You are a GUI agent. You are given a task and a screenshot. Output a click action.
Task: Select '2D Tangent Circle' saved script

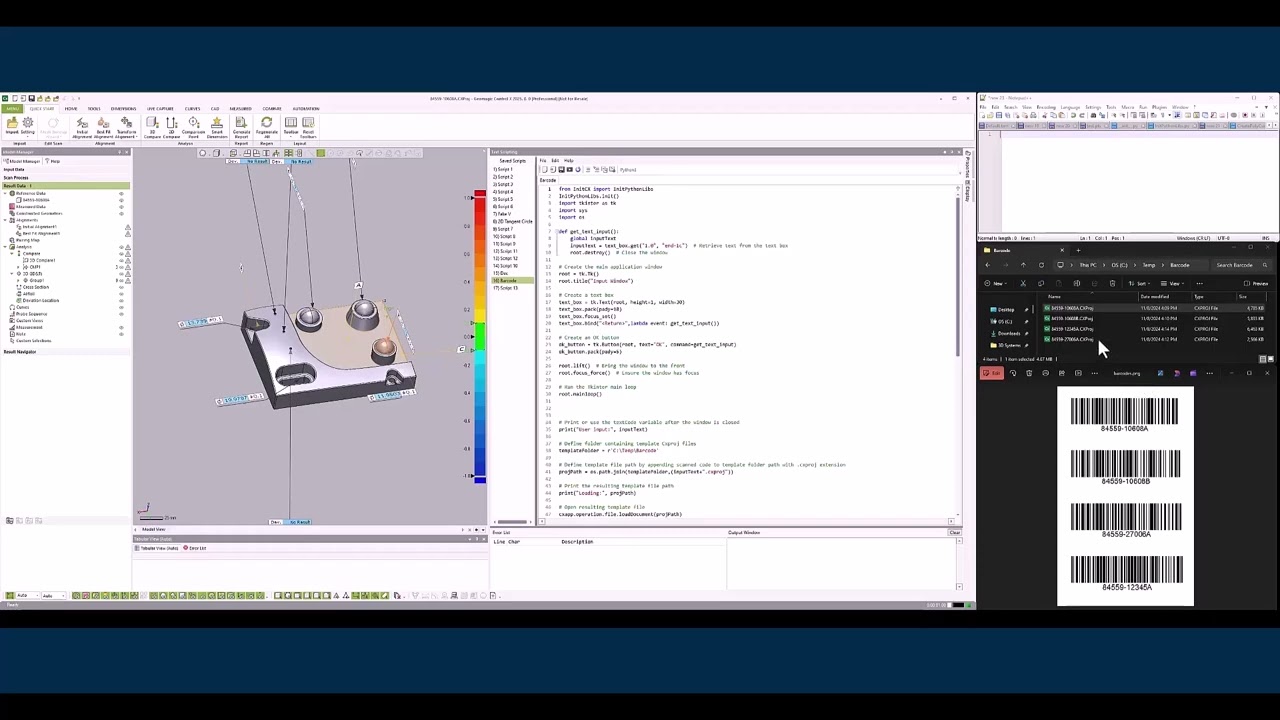coord(514,221)
